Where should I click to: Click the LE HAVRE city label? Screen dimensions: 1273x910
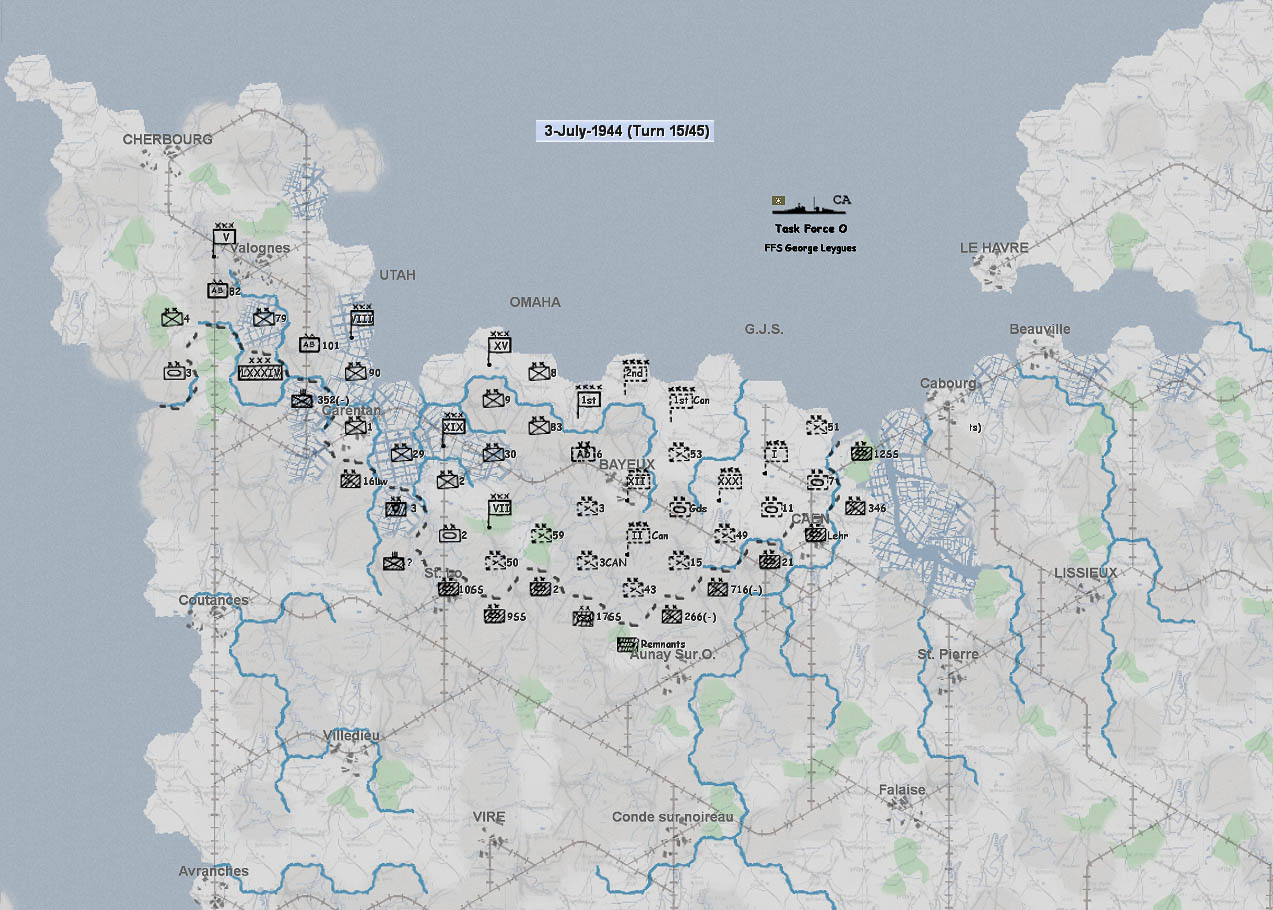point(994,247)
